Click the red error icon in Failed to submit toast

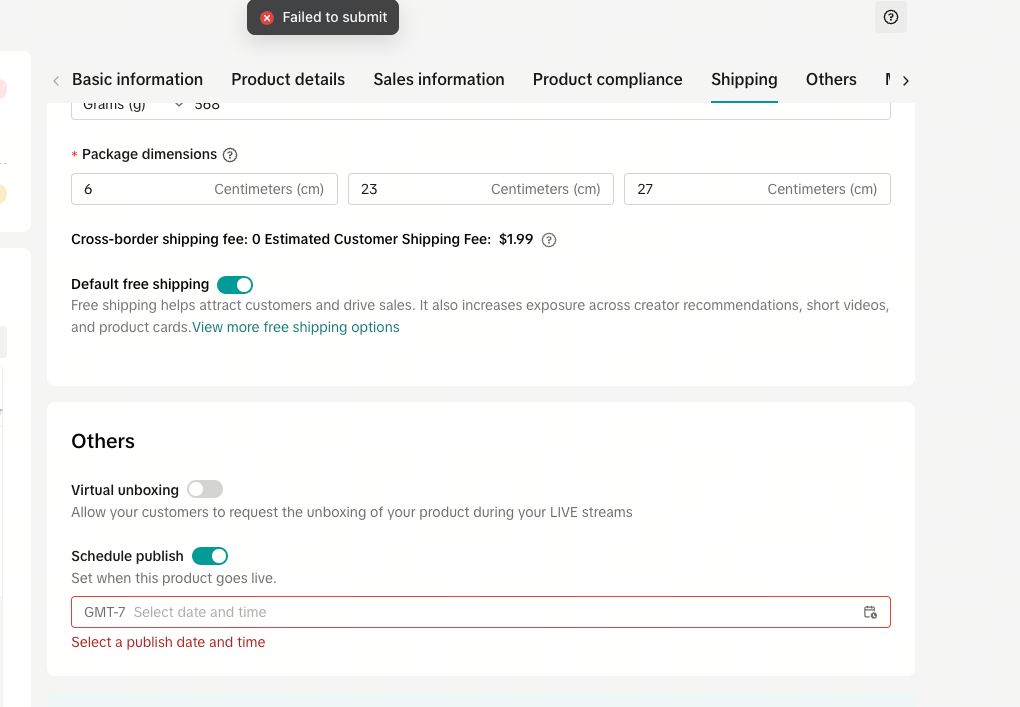pyautogui.click(x=267, y=18)
